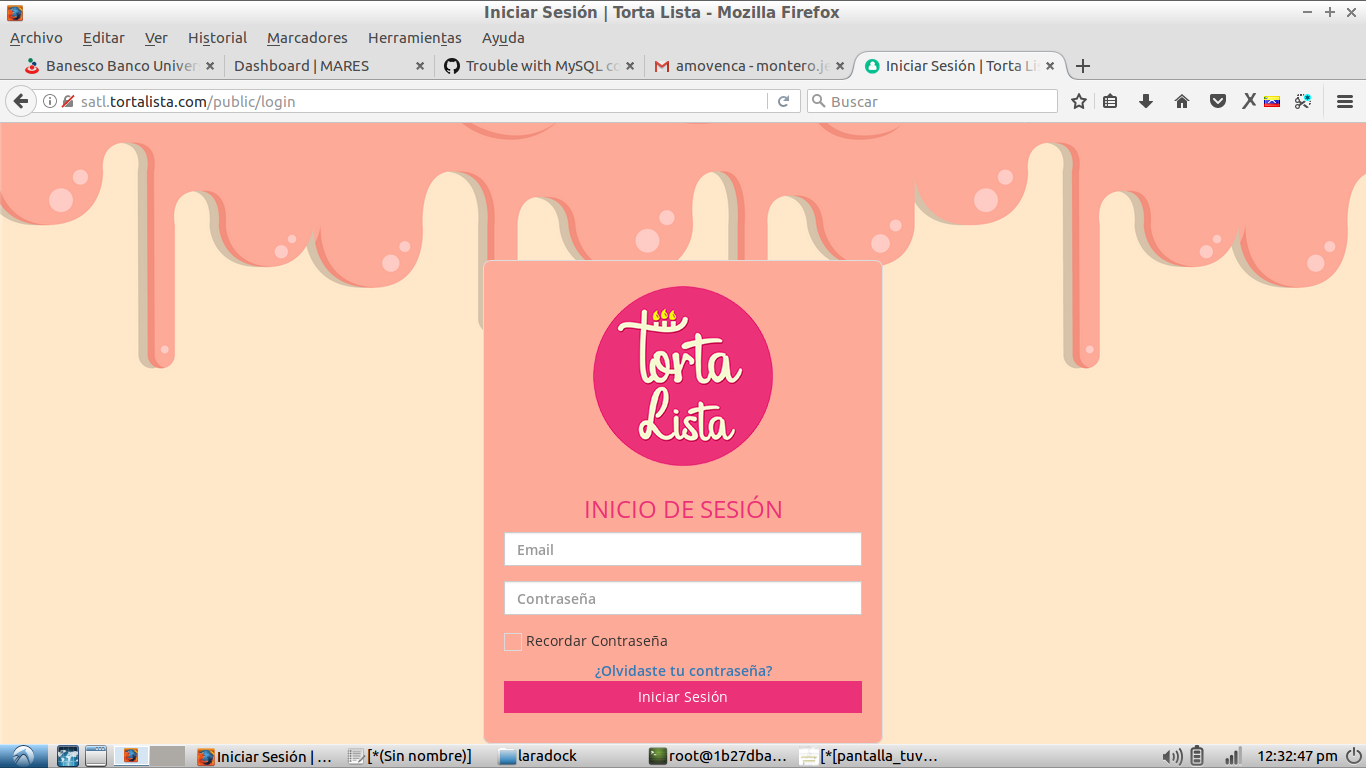Follow the ¿Olvidaste tu contraseña? link
The width and height of the screenshot is (1366, 768).
tap(683, 671)
